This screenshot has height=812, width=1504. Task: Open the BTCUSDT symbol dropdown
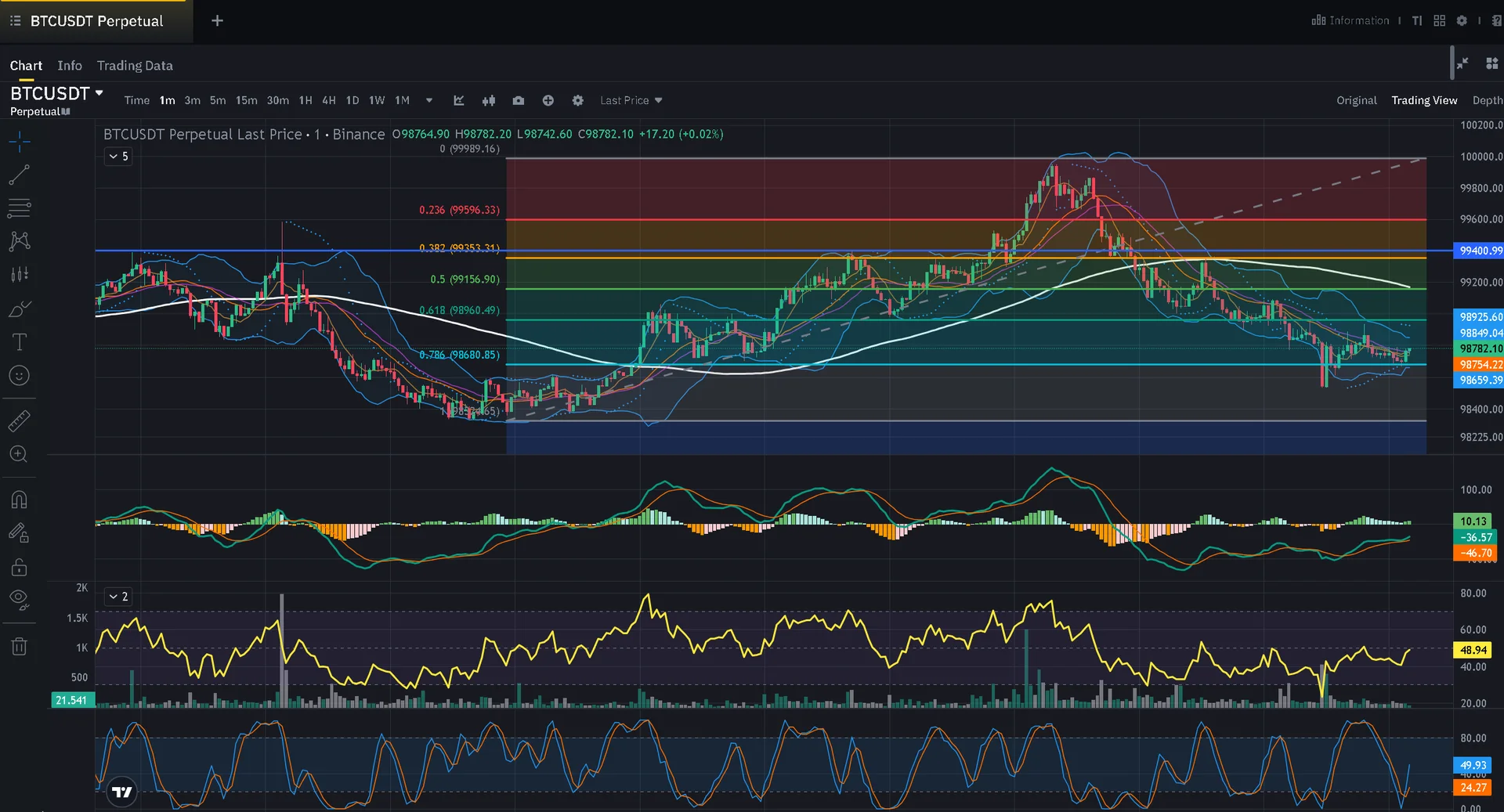[x=57, y=93]
